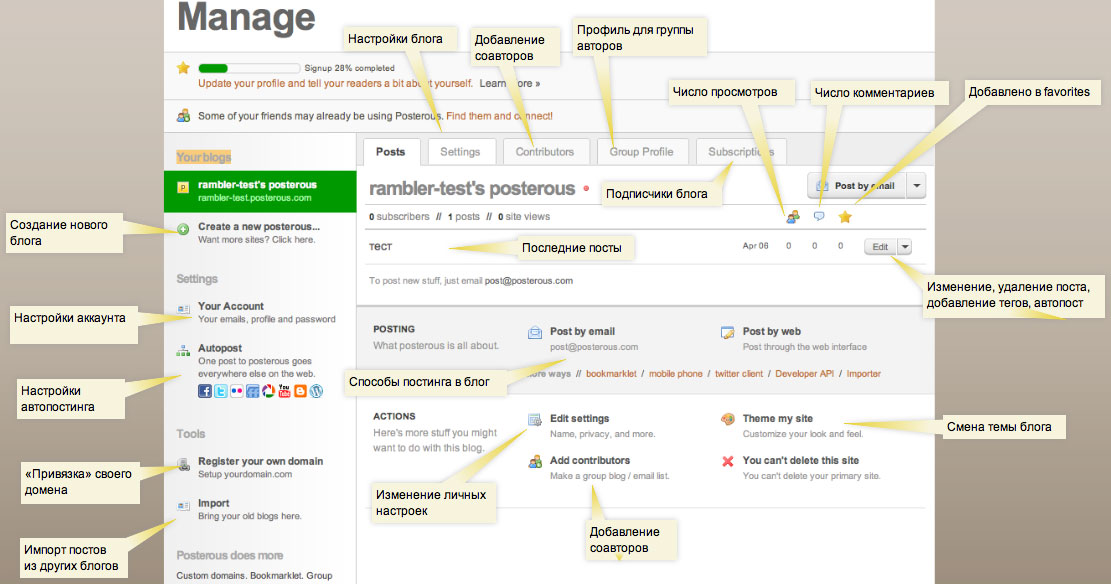
Task: Click the 'Edit settings' action link
Action: (x=580, y=418)
